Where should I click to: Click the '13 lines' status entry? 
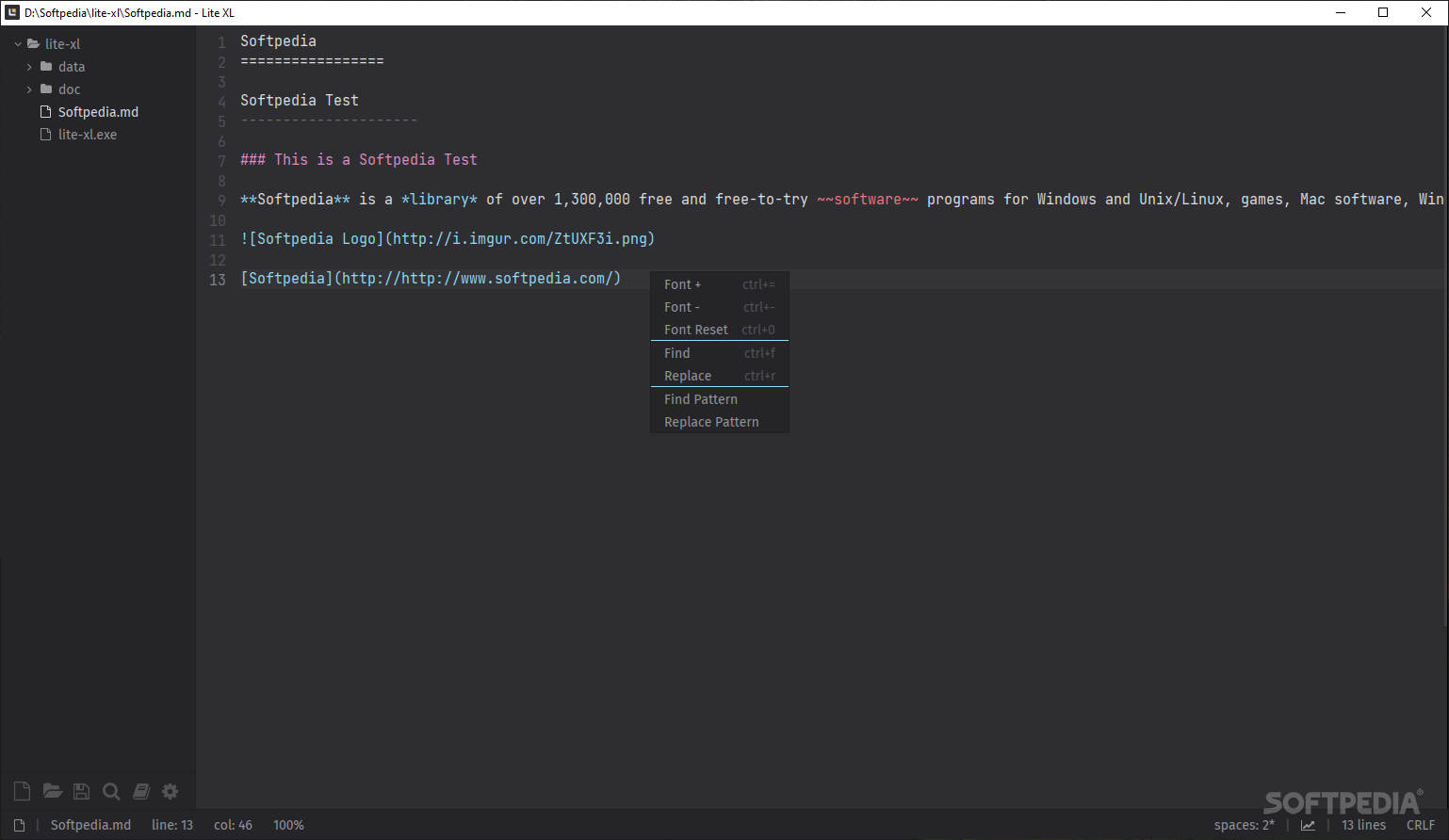pyautogui.click(x=1363, y=825)
